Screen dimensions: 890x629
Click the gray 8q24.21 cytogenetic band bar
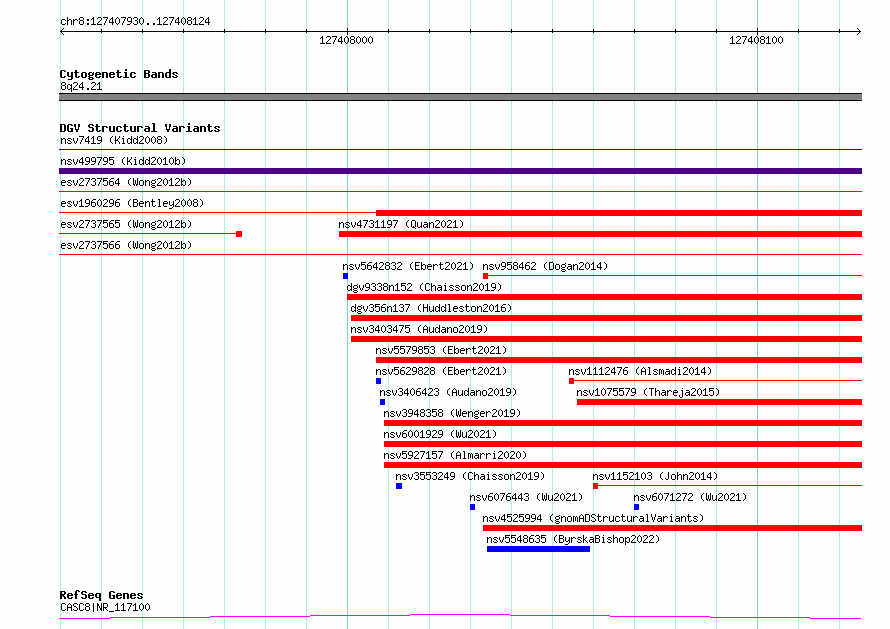pyautogui.click(x=460, y=97)
